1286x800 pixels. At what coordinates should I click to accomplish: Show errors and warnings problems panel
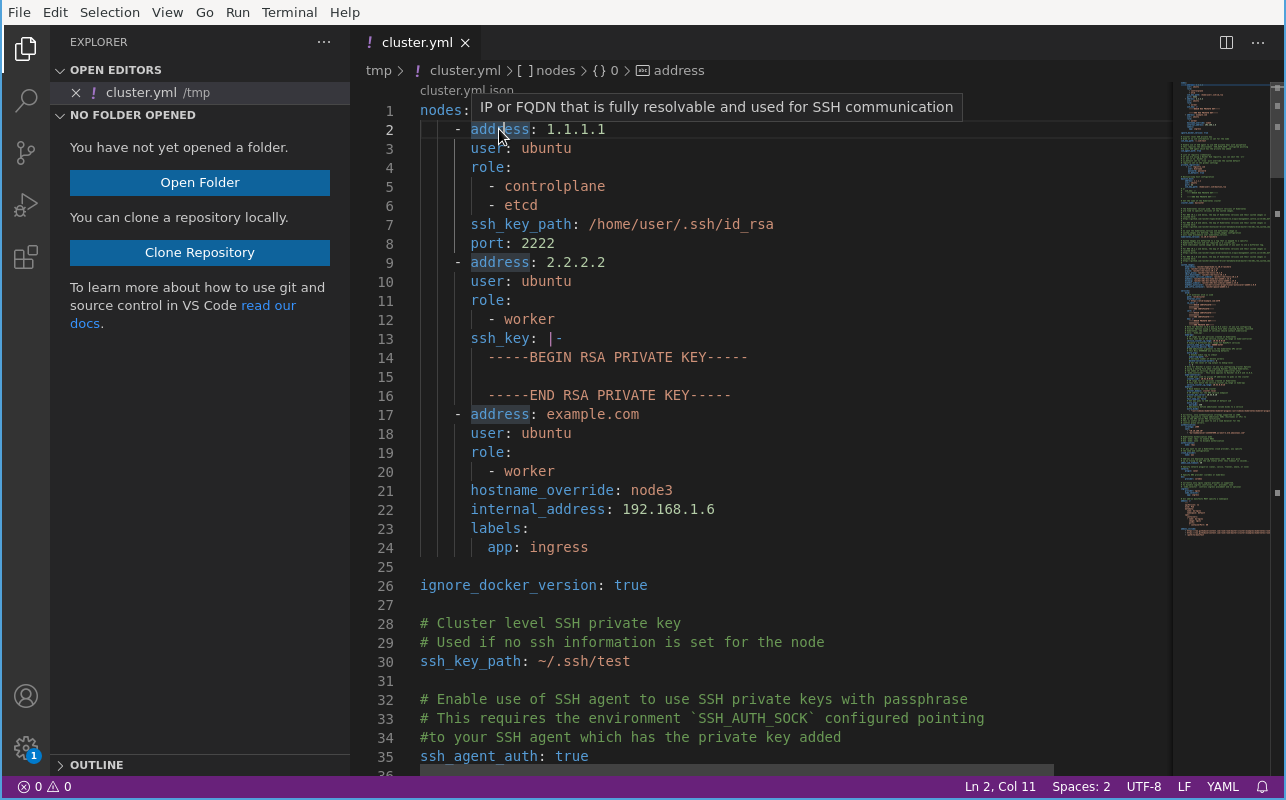(44, 787)
